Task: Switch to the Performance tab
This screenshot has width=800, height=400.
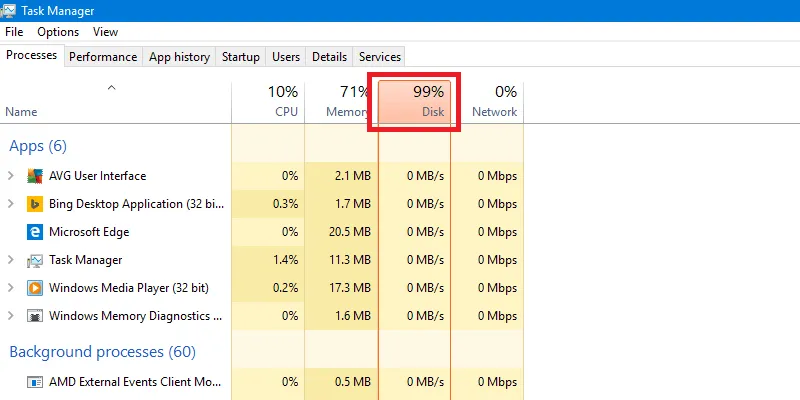Action: (x=103, y=57)
